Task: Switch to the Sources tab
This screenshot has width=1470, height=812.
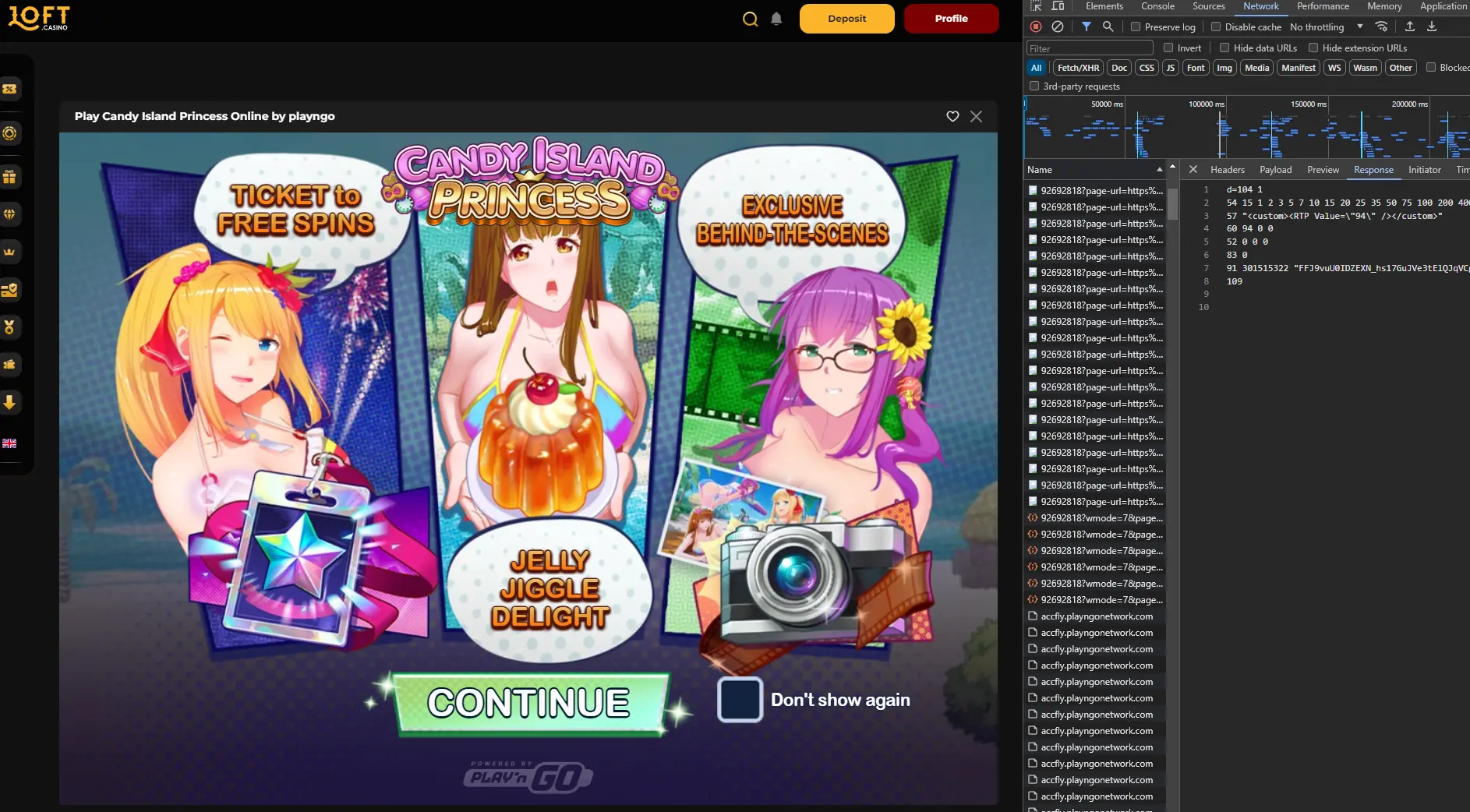Action: pos(1208,6)
